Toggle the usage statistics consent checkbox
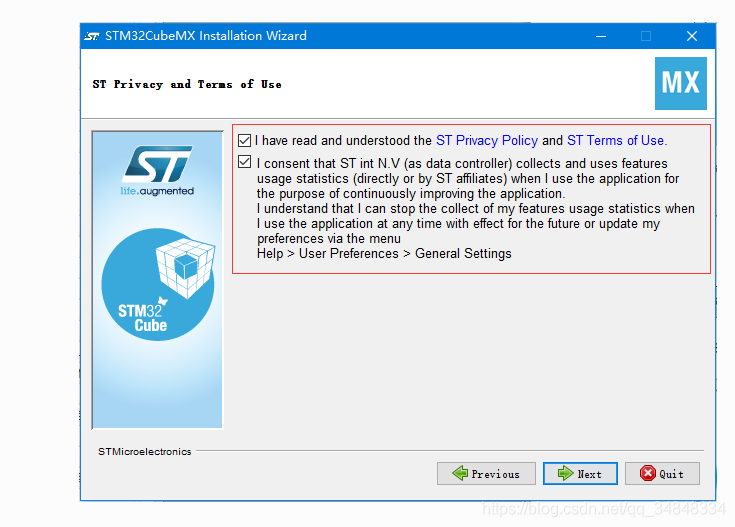Viewport: 735px width, 527px height. tap(244, 162)
